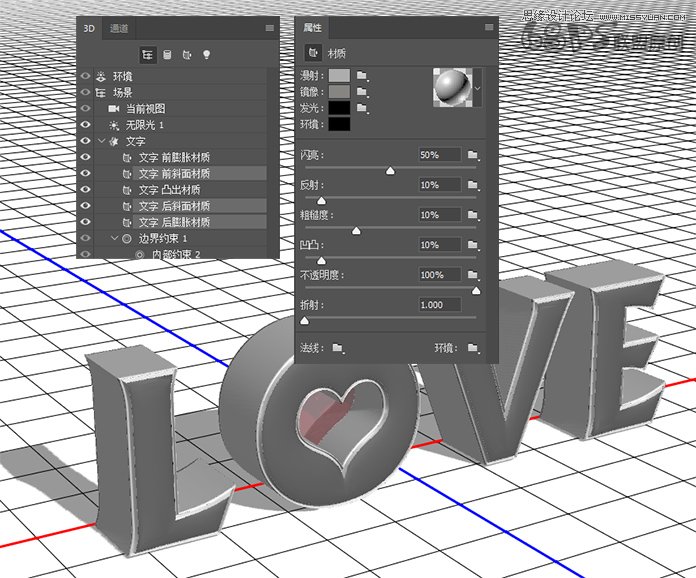696x578 pixels.
Task: Open the 反射 texture folder menu
Action: point(473,185)
